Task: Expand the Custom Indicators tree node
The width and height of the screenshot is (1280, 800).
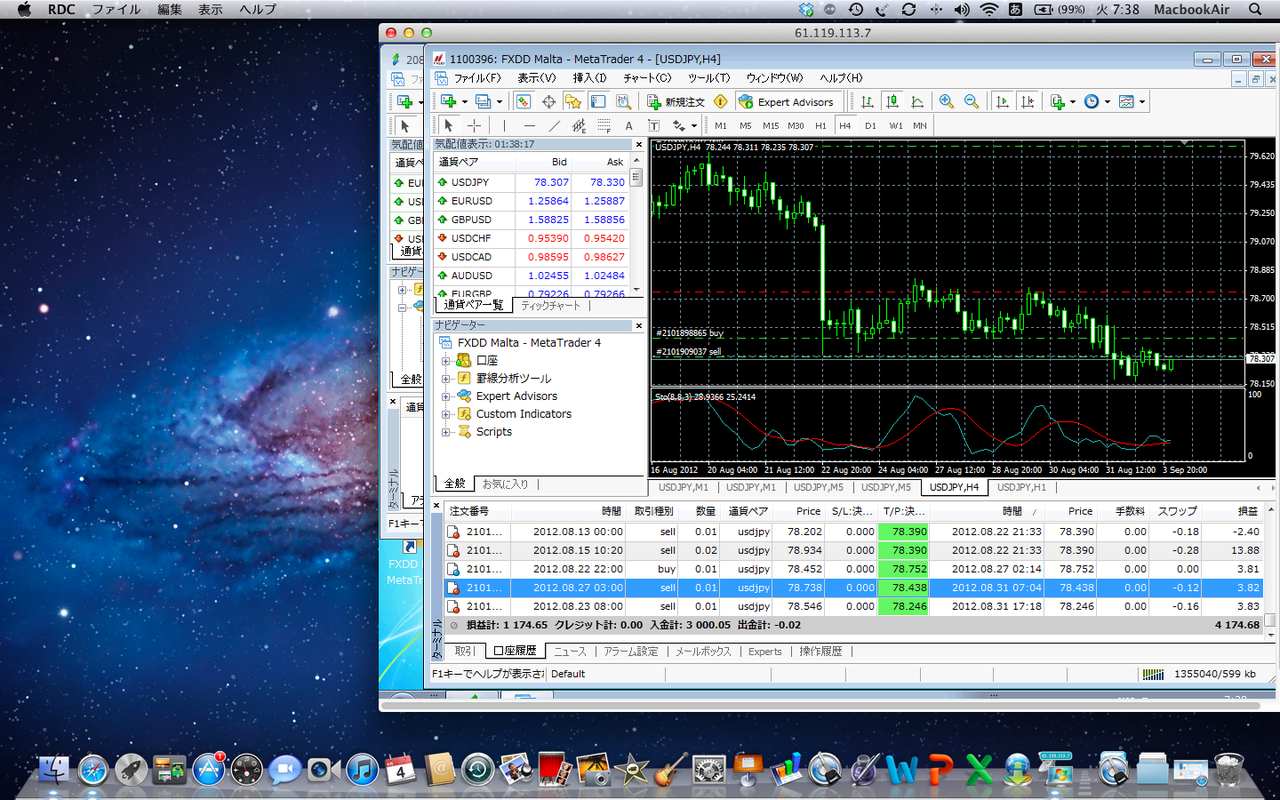Action: (446, 414)
